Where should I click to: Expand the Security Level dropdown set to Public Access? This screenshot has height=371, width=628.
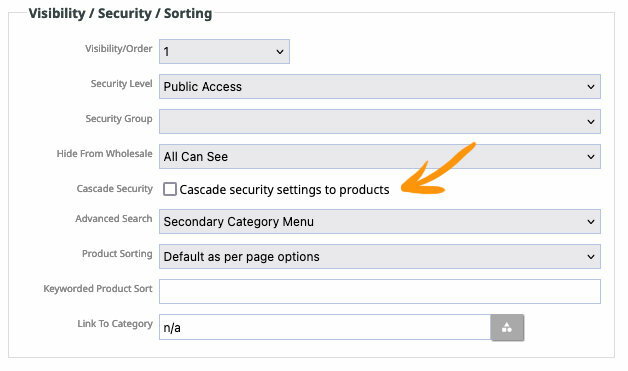380,87
